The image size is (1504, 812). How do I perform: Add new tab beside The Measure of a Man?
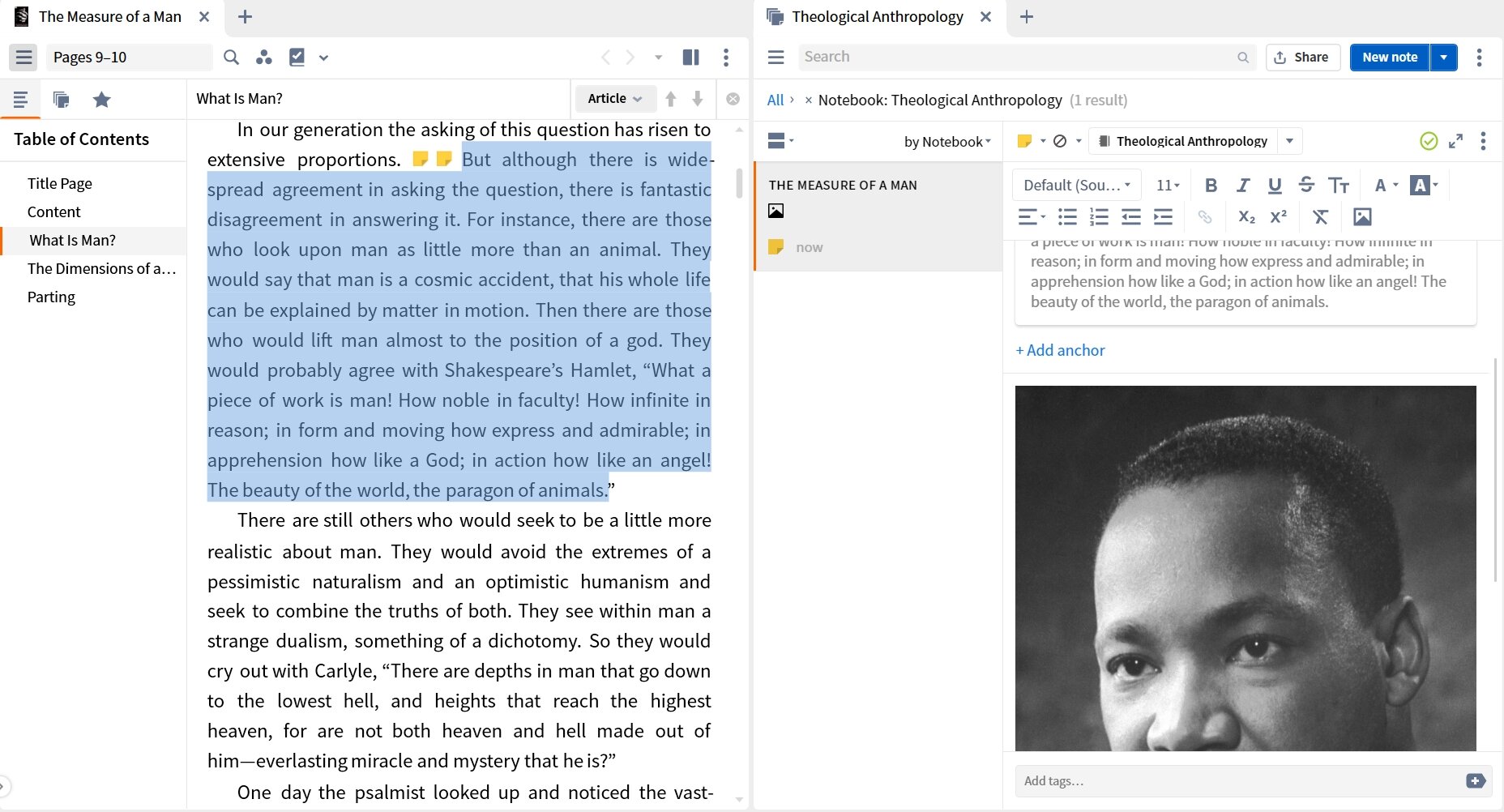(x=245, y=16)
